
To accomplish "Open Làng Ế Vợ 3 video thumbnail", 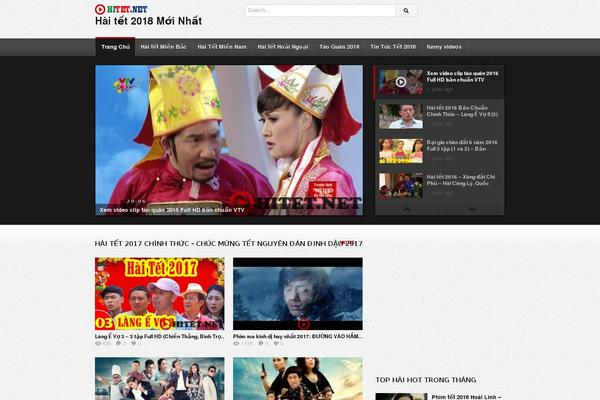I will (160, 294).
